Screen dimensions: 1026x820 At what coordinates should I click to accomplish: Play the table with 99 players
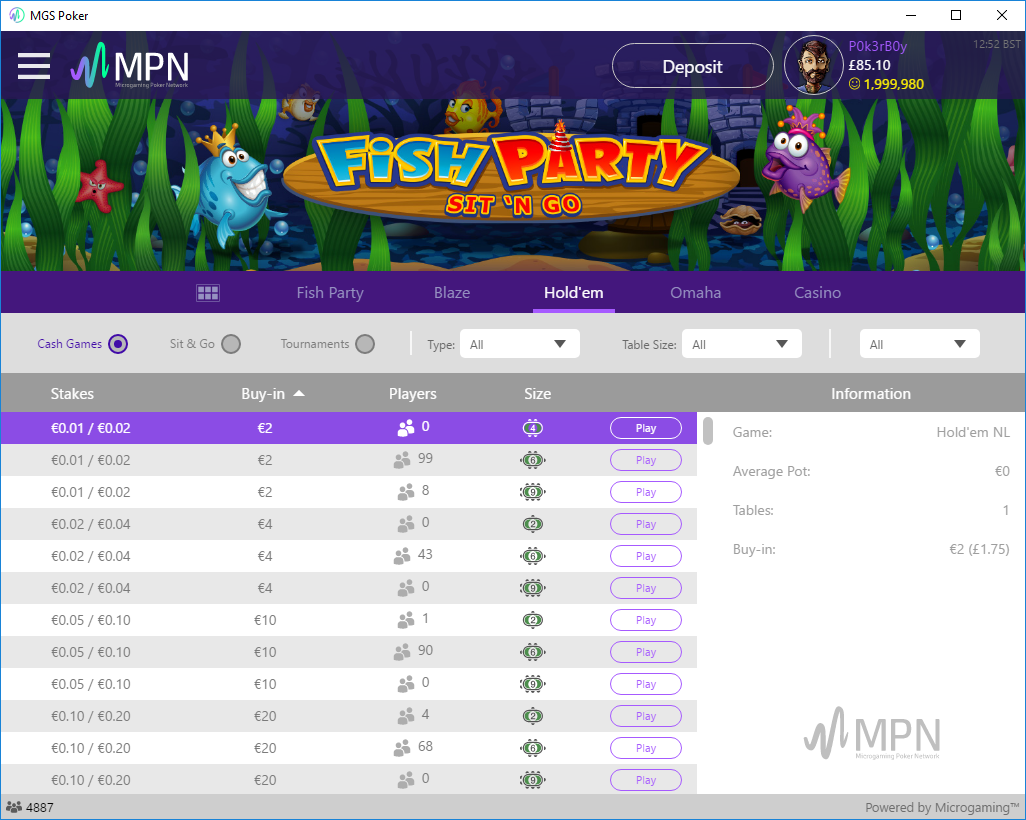click(x=646, y=460)
